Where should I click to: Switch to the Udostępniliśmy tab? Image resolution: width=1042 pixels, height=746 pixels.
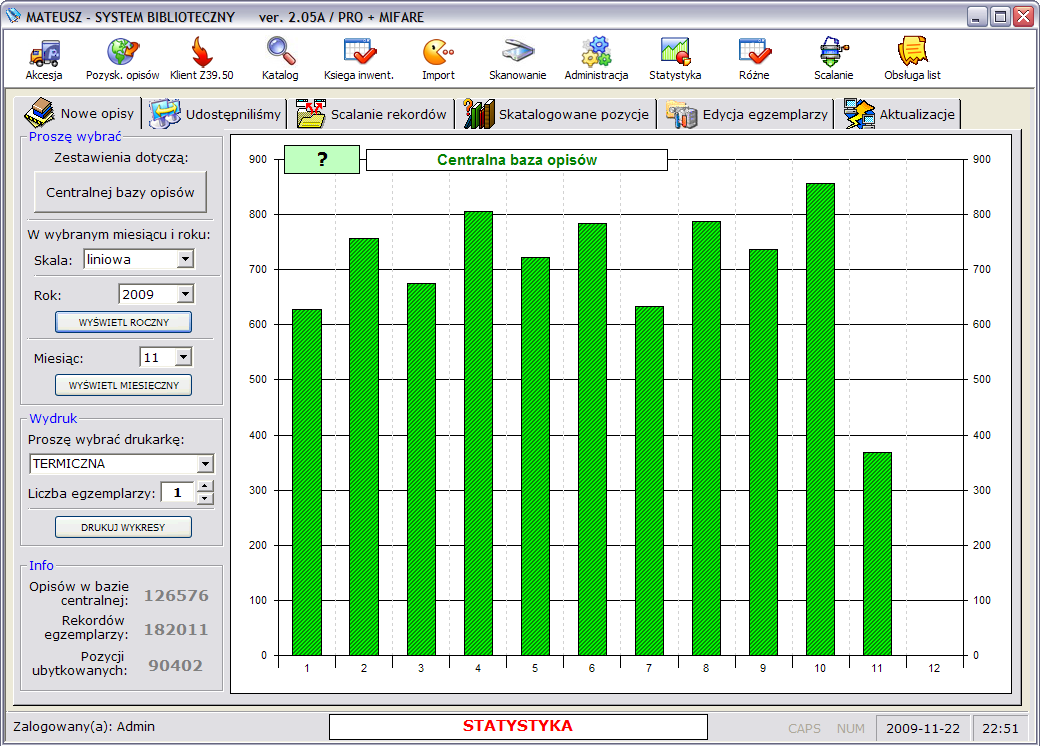217,114
